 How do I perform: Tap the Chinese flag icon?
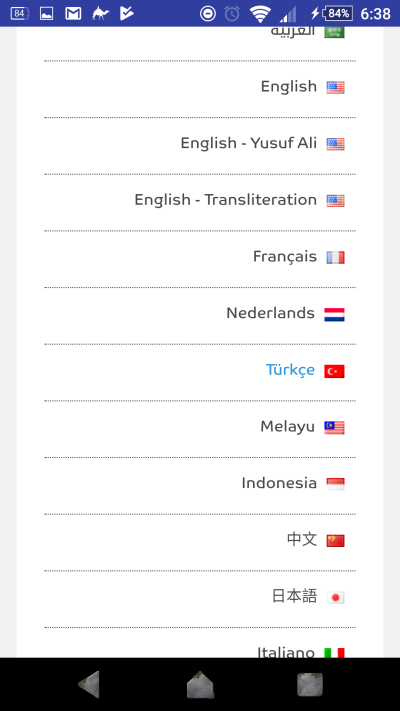[335, 541]
